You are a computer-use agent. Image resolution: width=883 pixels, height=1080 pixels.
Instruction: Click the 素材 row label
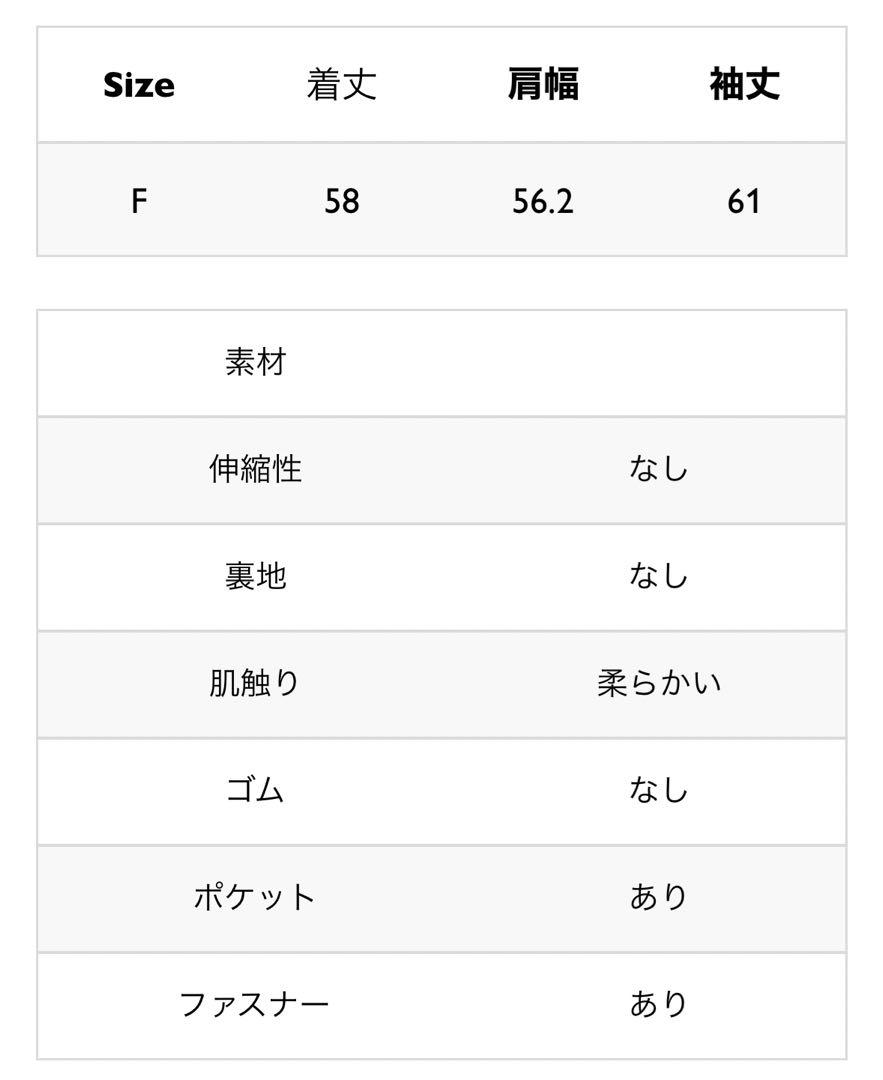(x=256, y=362)
